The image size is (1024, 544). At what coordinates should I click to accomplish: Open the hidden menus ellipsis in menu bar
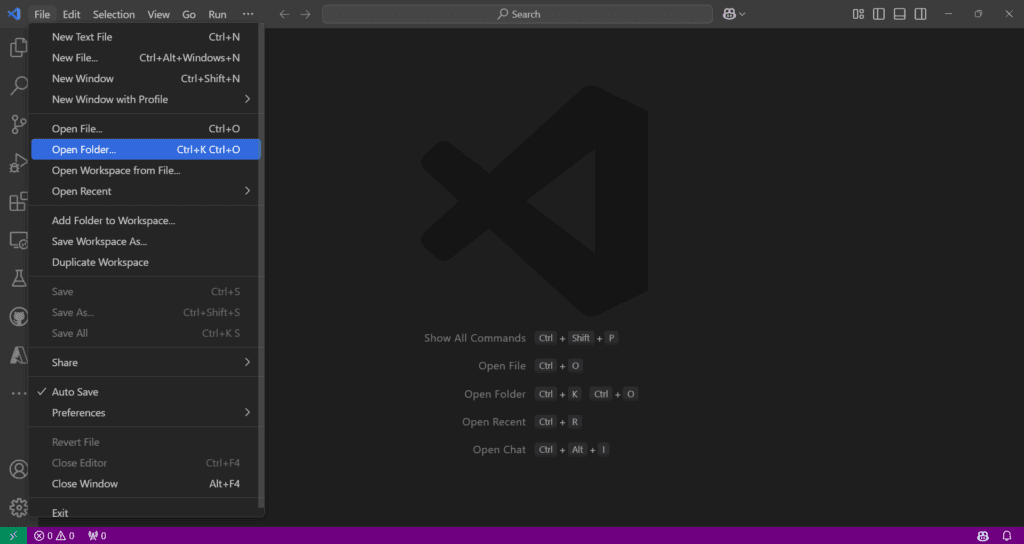pos(248,14)
